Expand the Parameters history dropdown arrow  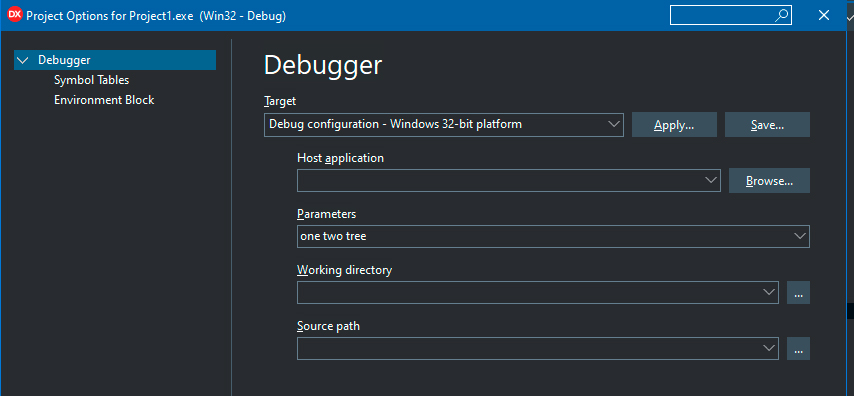[x=800, y=236]
